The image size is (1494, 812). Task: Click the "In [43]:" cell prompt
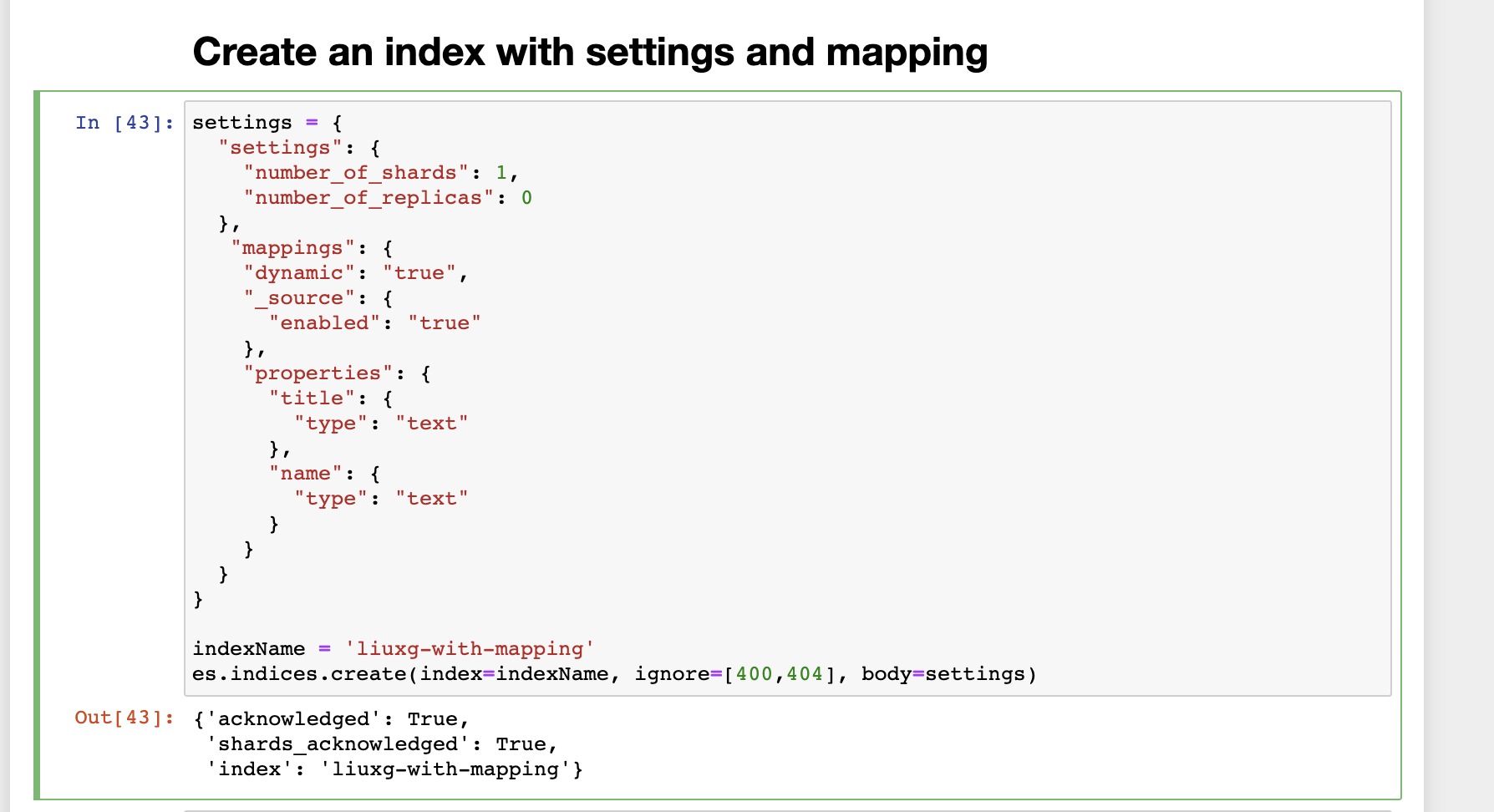point(123,122)
